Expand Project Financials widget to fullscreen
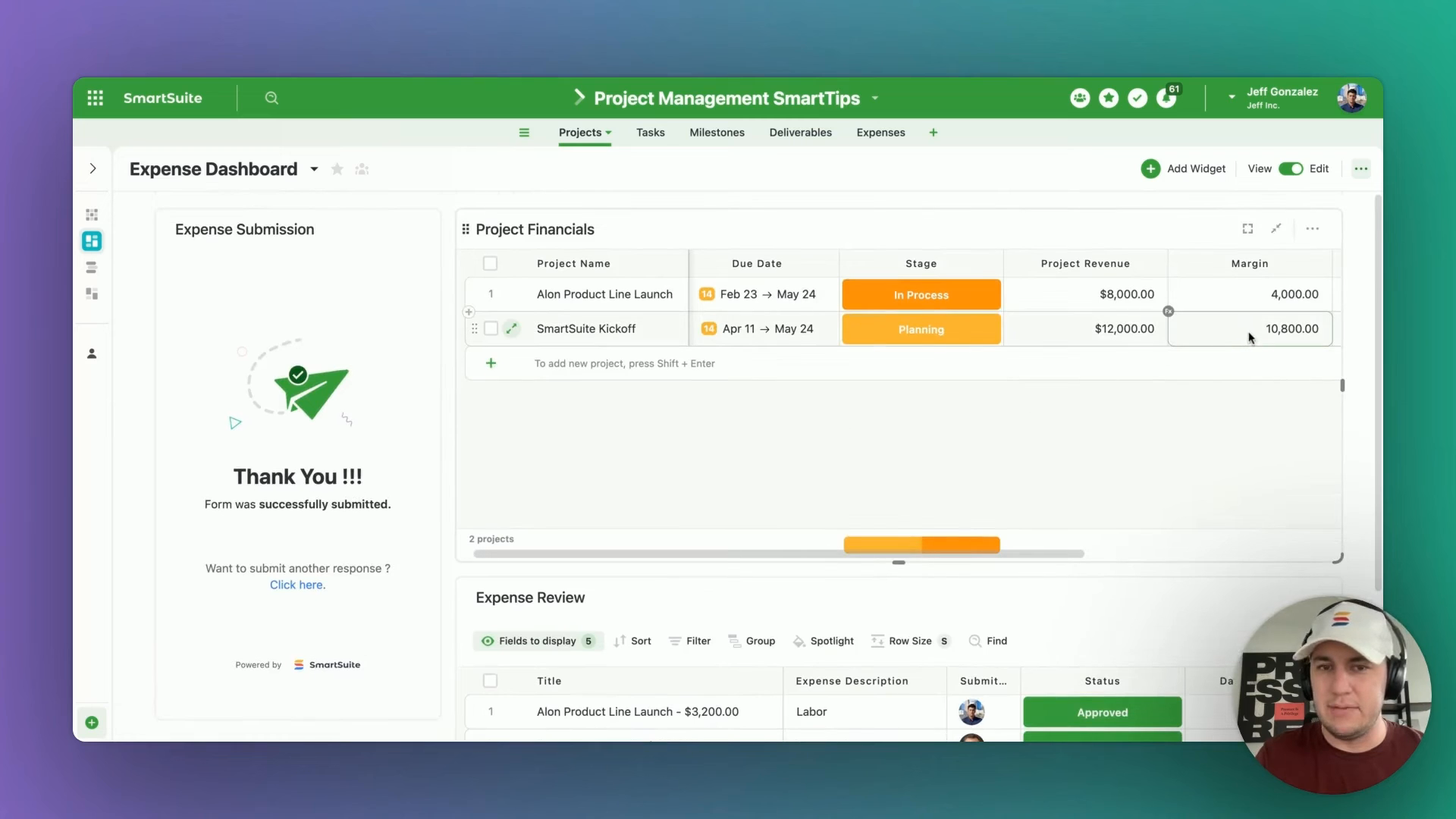 pos(1247,228)
